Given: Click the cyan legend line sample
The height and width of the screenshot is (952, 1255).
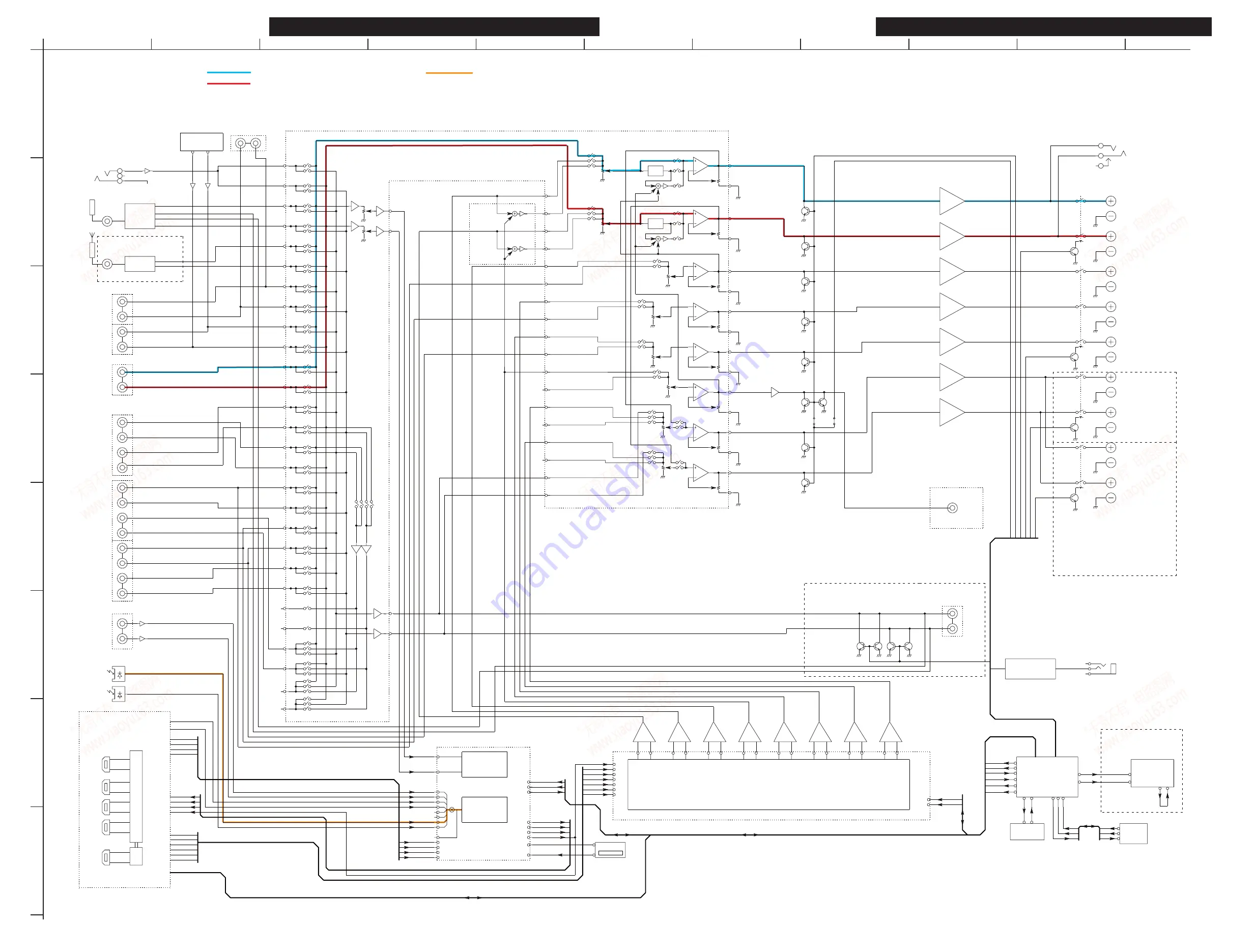Looking at the screenshot, I should coord(229,73).
